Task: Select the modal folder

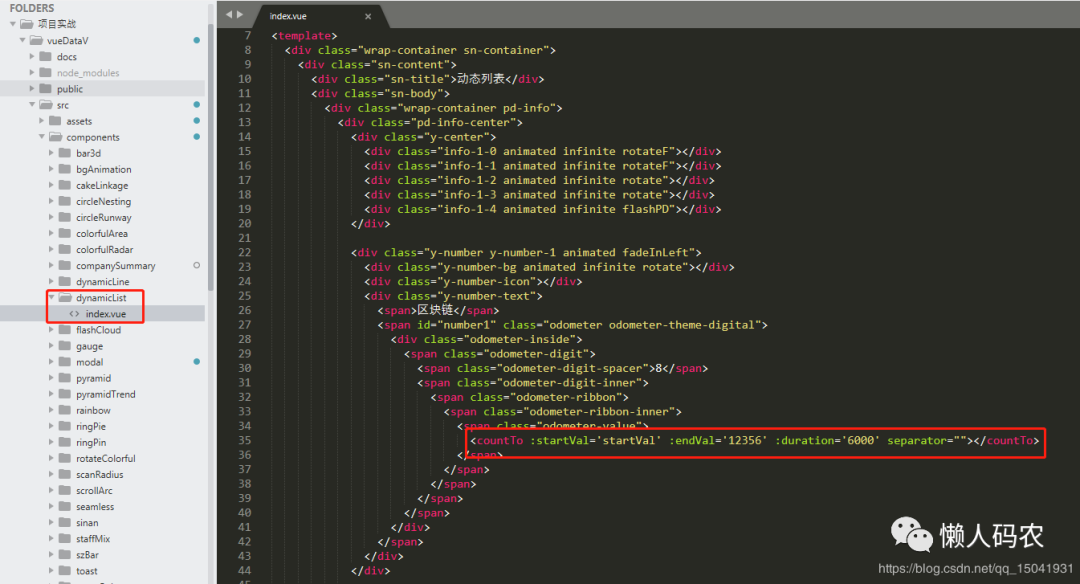Action: click(x=90, y=362)
